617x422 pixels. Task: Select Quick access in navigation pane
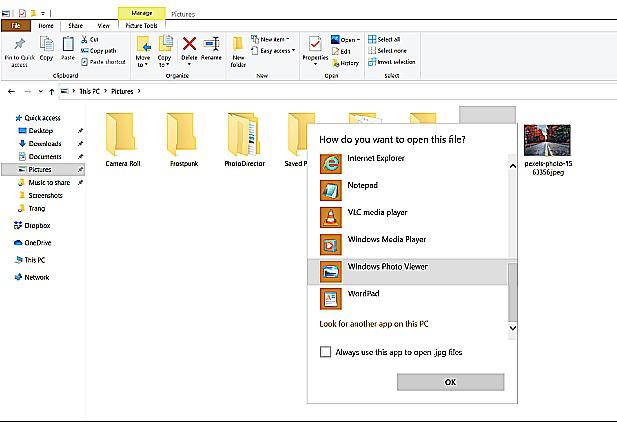(38, 118)
